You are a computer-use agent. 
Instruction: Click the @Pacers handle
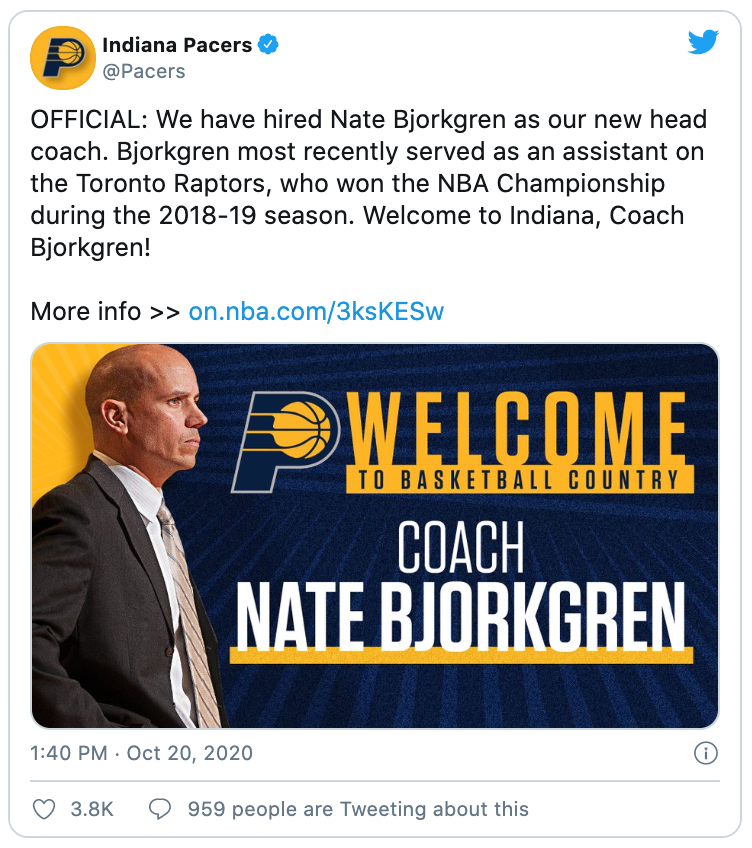tap(143, 72)
